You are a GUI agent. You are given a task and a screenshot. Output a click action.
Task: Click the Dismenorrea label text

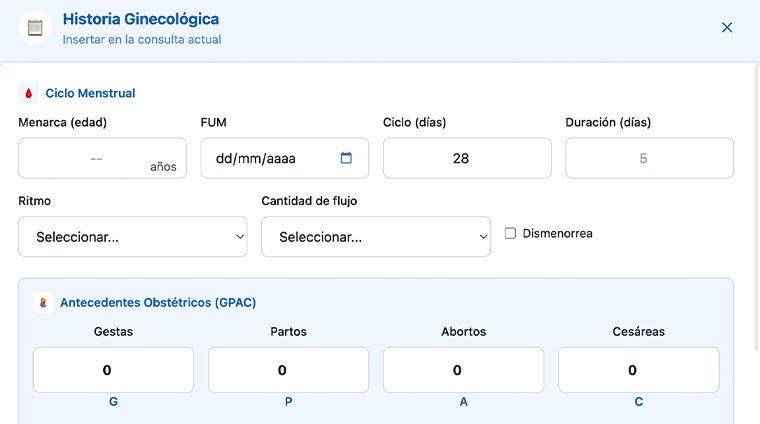(x=557, y=233)
